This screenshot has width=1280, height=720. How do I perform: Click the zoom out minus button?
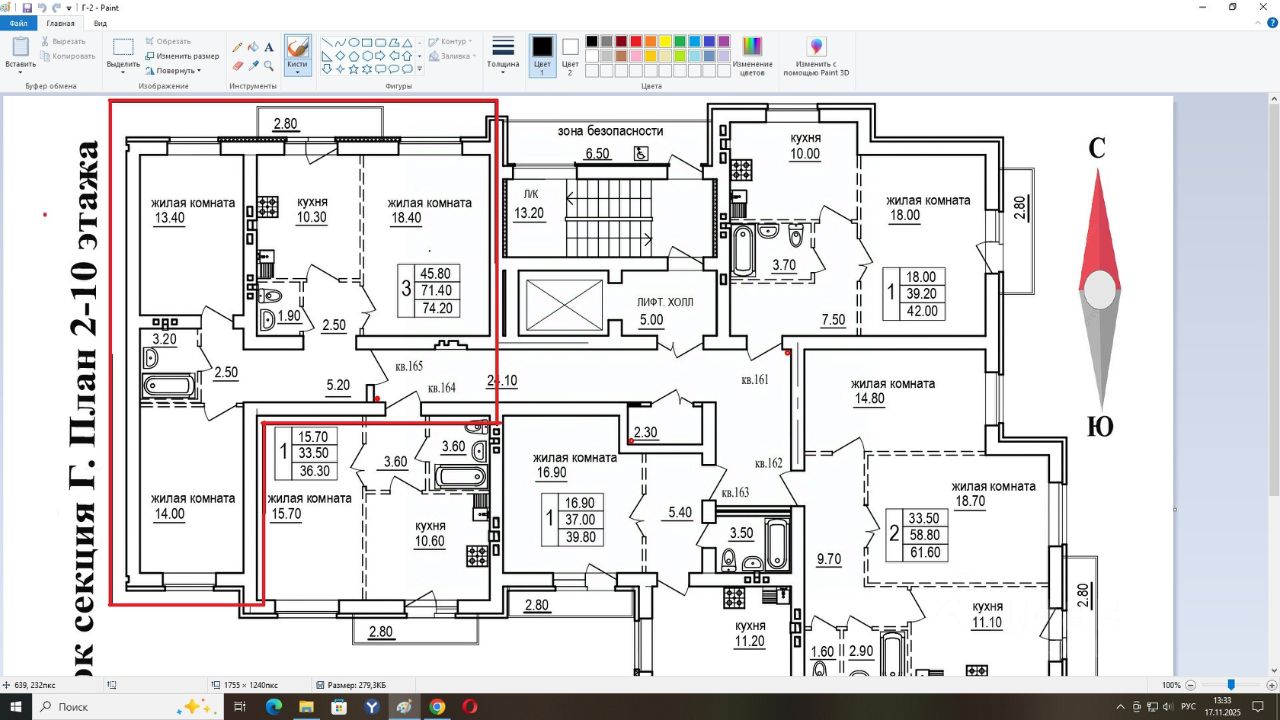coord(1191,685)
